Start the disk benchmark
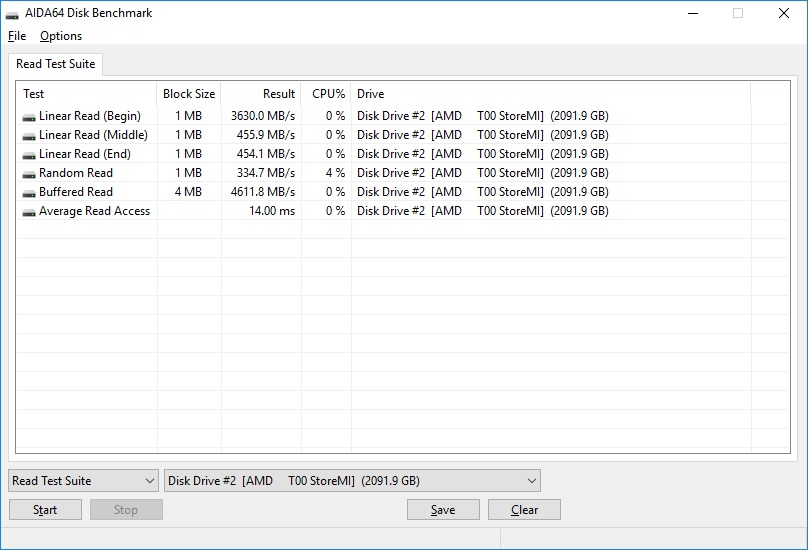This screenshot has width=808, height=550. (x=45, y=510)
